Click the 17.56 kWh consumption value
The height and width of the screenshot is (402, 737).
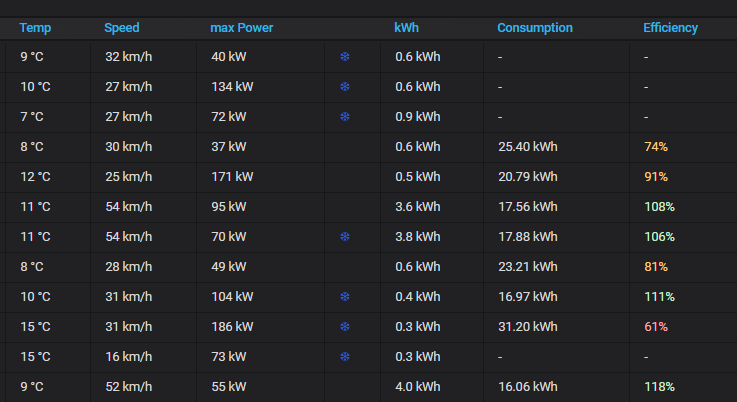(528, 206)
